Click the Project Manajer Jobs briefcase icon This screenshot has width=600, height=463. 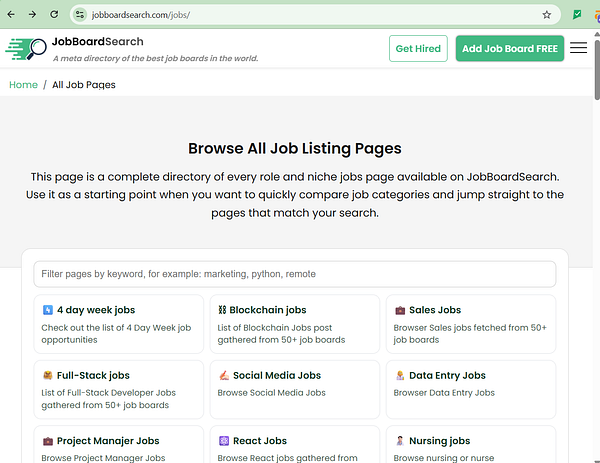[47, 441]
